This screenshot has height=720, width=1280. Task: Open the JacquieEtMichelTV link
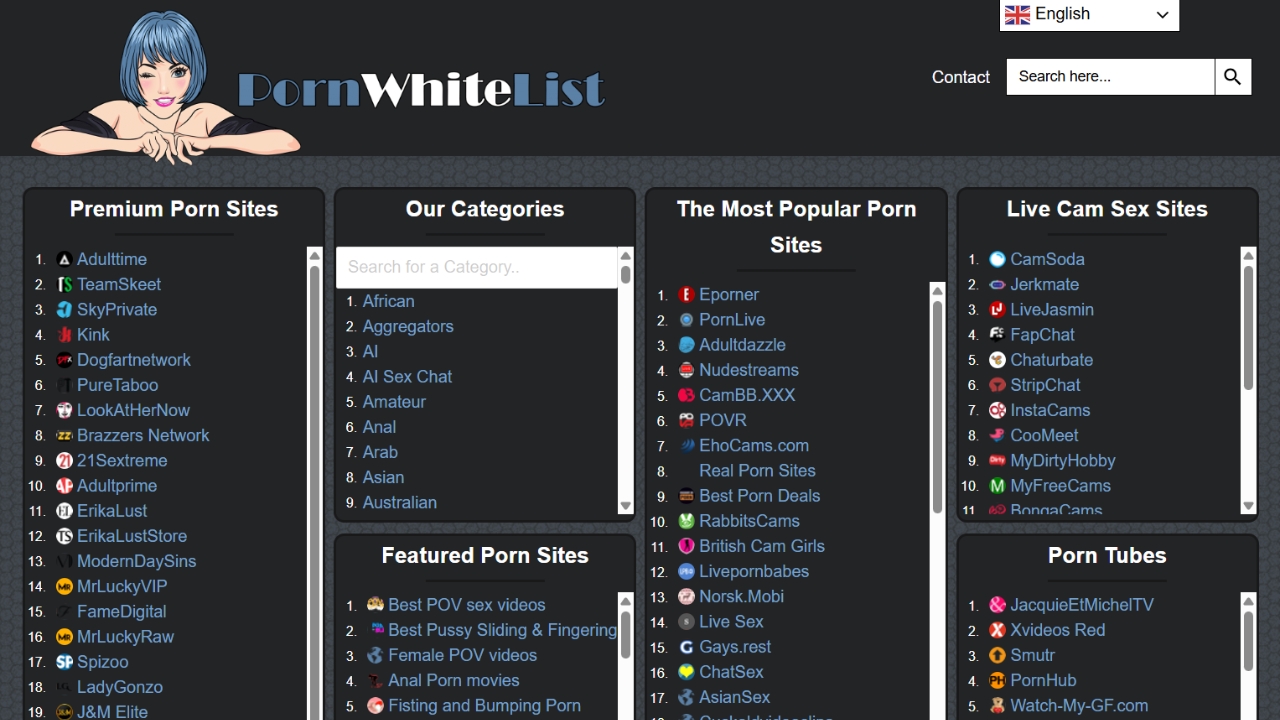coord(1082,605)
